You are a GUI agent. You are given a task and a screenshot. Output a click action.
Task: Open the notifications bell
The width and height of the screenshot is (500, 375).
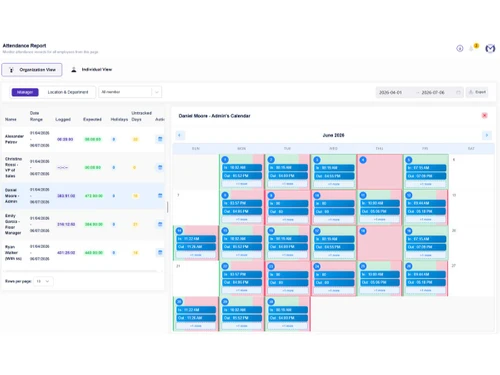tap(471, 49)
